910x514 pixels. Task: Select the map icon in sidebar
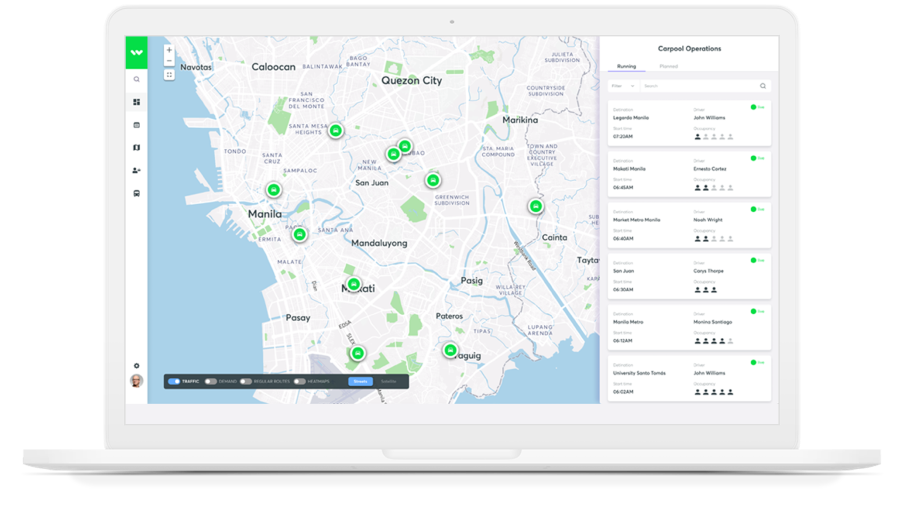click(x=136, y=148)
